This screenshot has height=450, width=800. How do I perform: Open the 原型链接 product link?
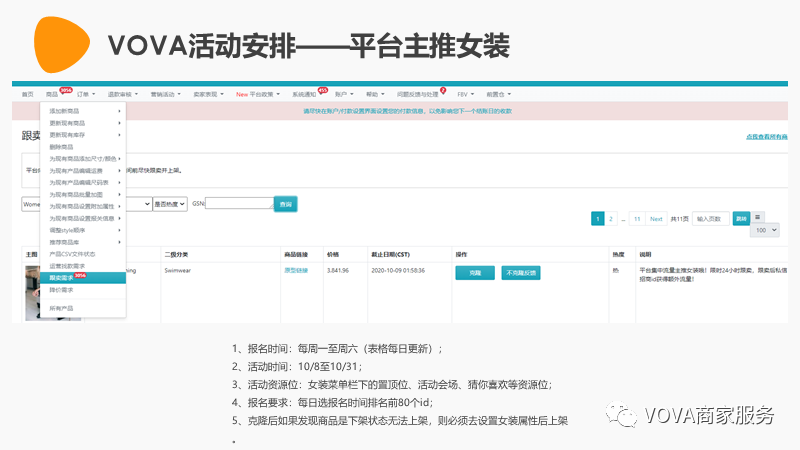pyautogui.click(x=296, y=270)
